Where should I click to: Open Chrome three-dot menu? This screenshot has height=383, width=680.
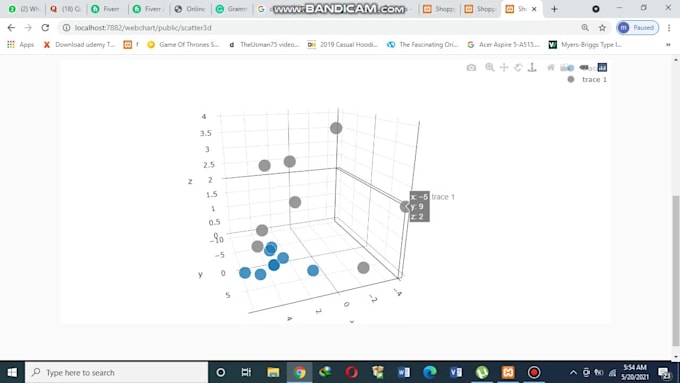(669, 27)
